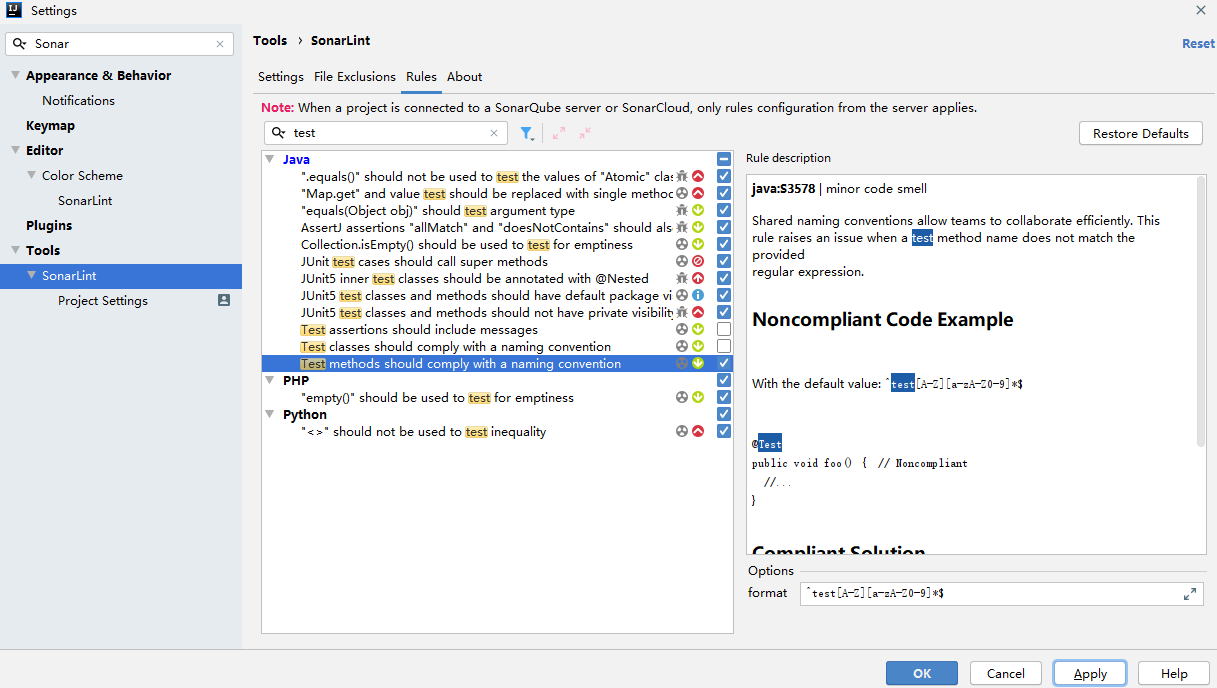Select Notifications in the settings tree

tap(78, 100)
